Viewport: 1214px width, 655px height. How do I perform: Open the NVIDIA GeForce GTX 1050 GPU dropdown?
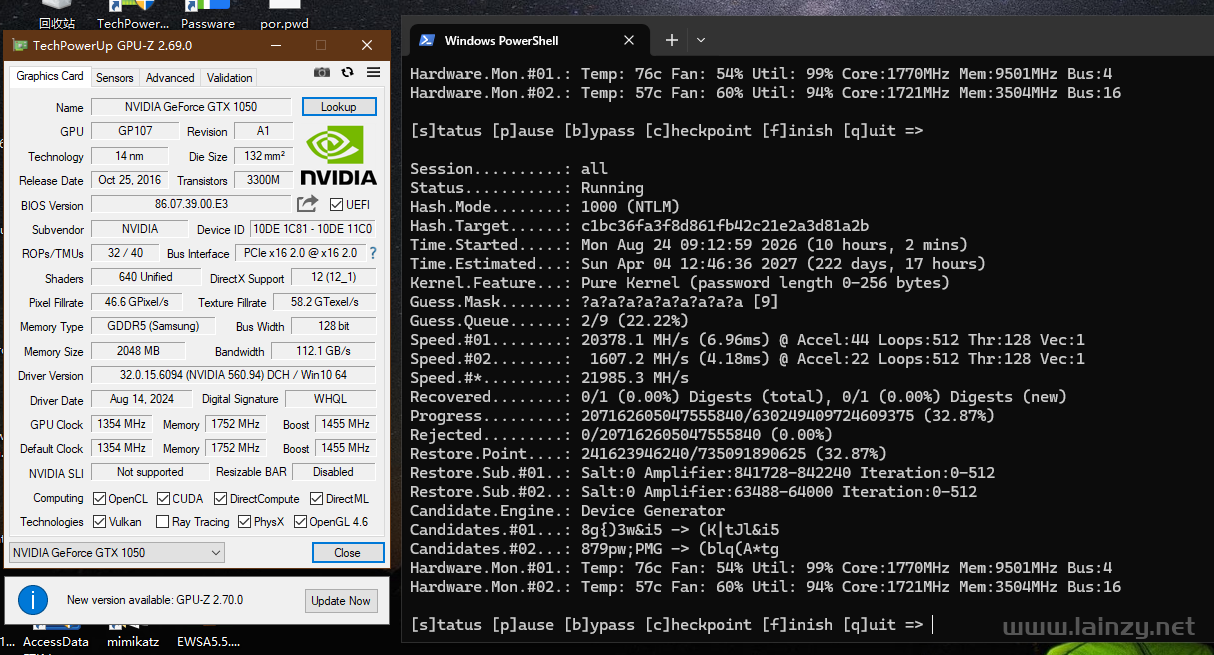tap(116, 552)
